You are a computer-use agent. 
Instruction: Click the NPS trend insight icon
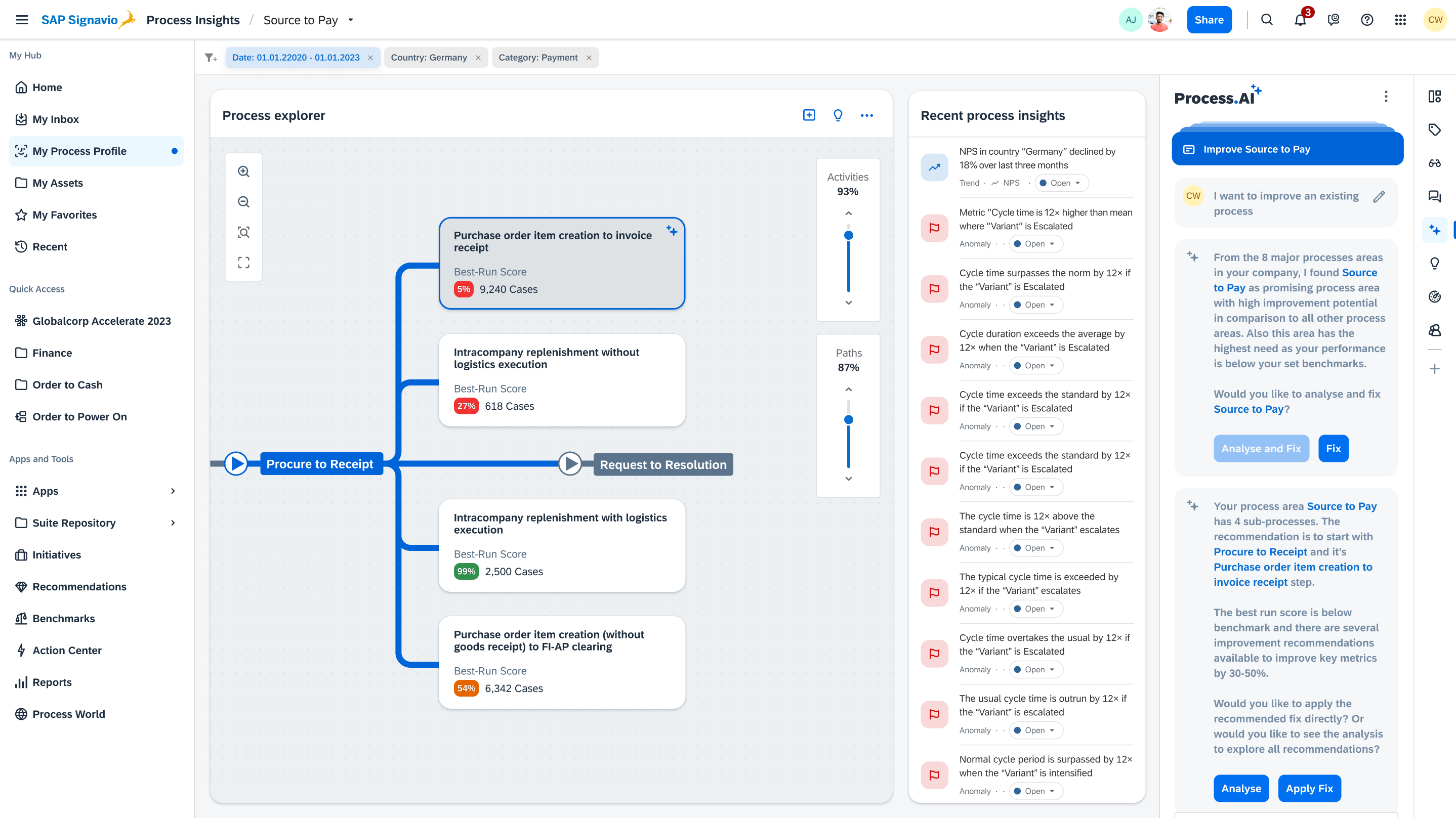pos(934,167)
